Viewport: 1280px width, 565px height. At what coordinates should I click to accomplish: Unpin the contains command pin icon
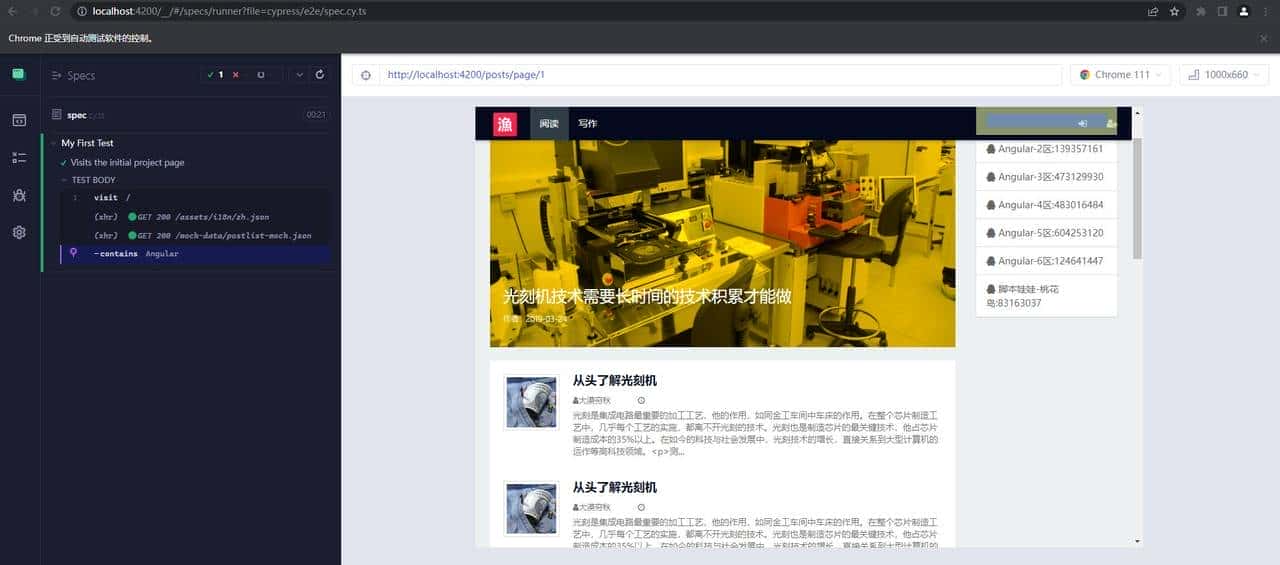pyautogui.click(x=74, y=253)
